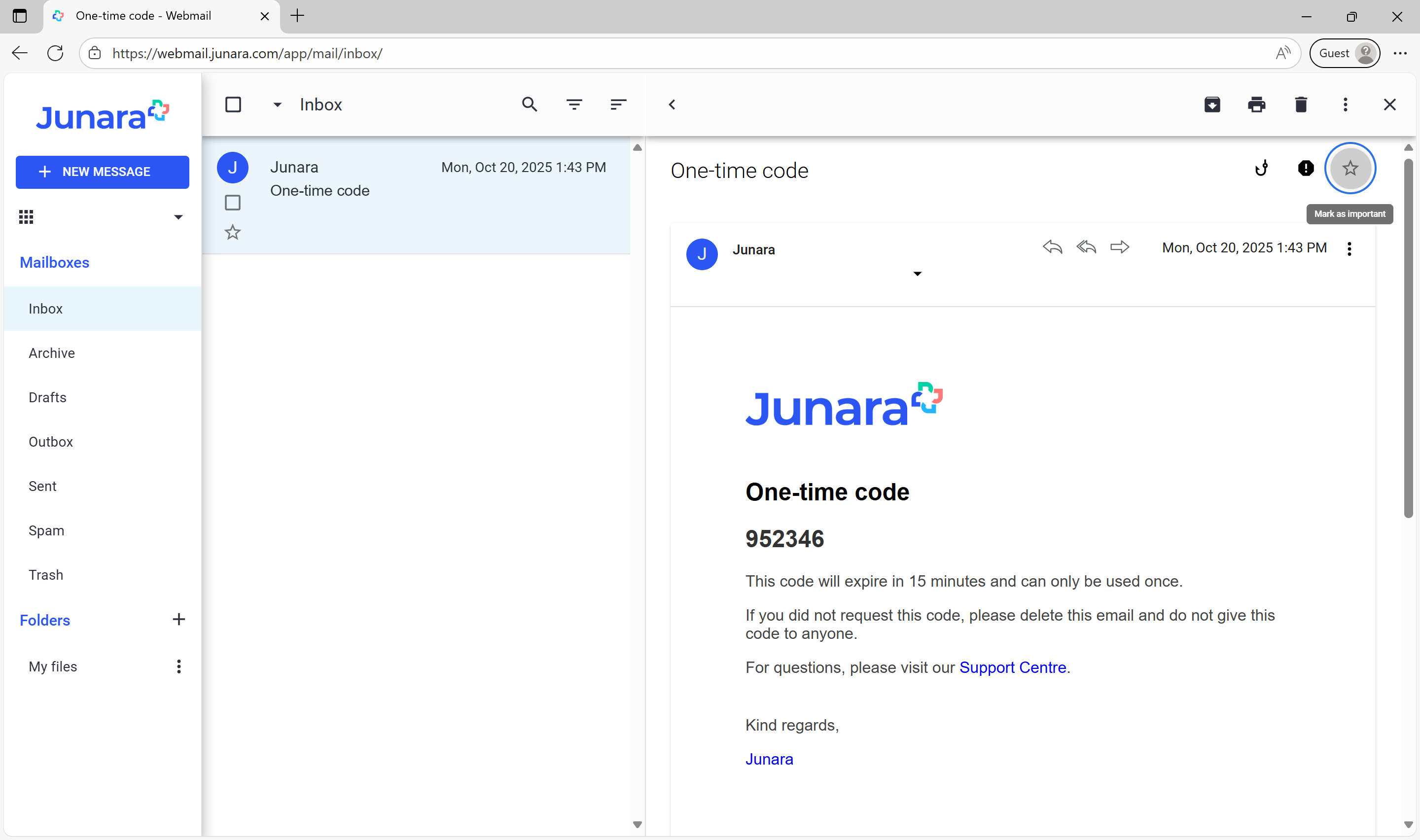This screenshot has width=1420, height=840.
Task: Reply all to Junara message
Action: (1086, 247)
